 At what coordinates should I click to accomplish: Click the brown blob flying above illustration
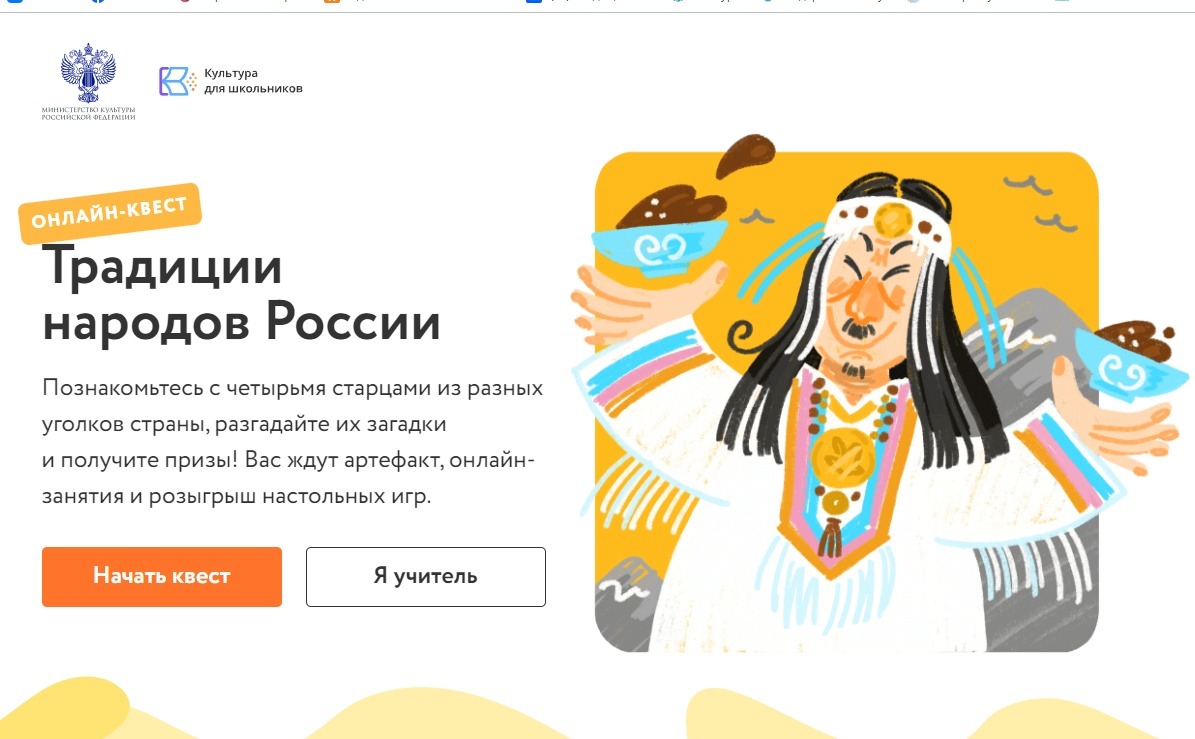(x=745, y=152)
